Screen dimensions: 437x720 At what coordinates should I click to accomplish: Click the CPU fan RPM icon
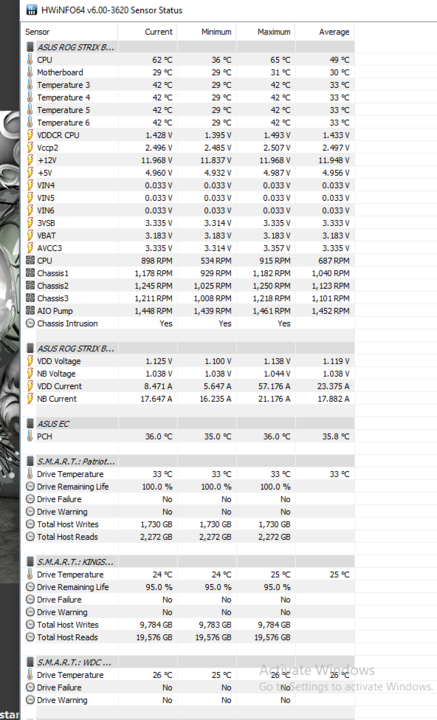pyautogui.click(x=30, y=260)
